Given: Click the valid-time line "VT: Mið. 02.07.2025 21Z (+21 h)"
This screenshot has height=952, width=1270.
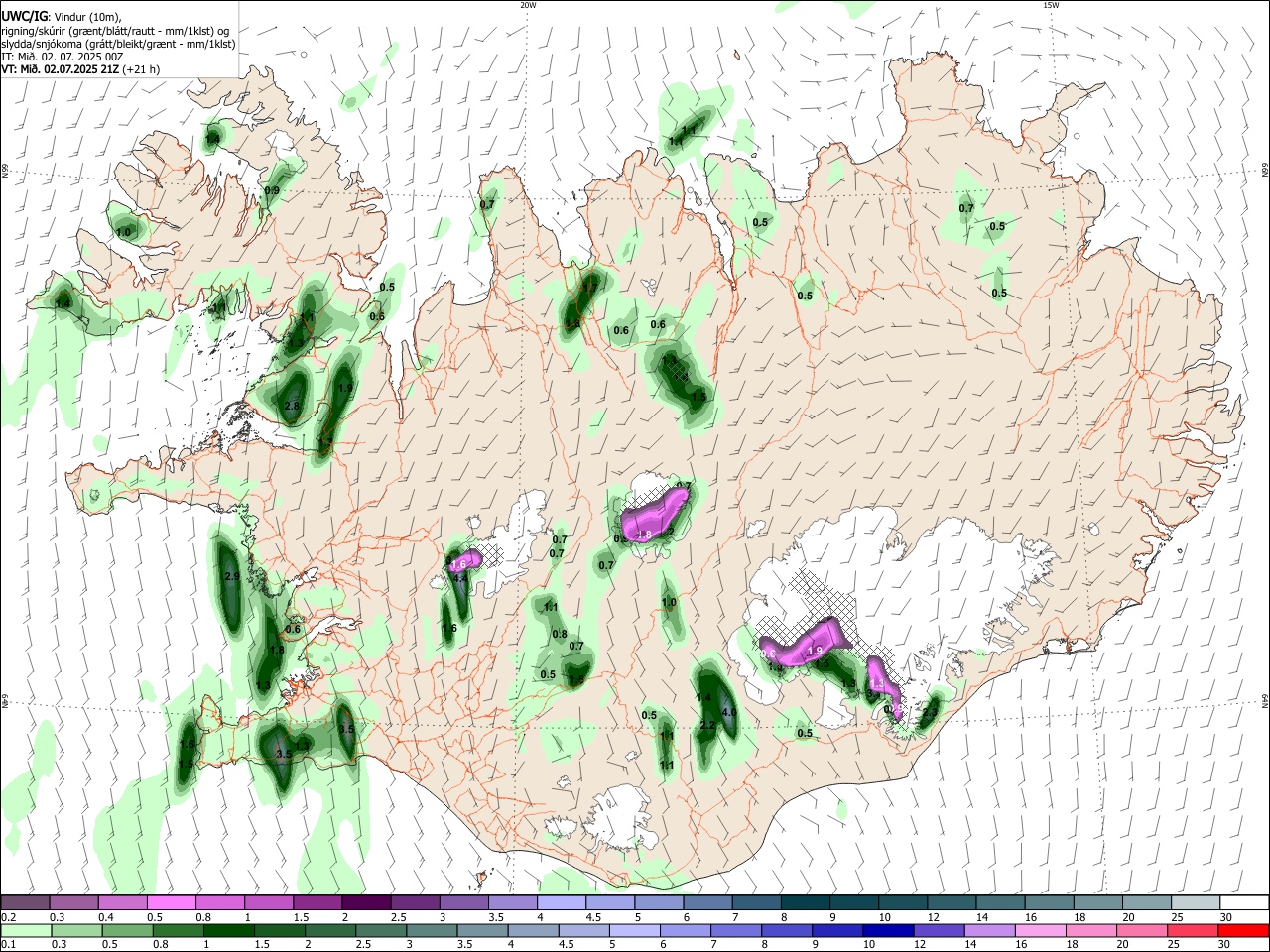Looking at the screenshot, I should pyautogui.click(x=80, y=69).
